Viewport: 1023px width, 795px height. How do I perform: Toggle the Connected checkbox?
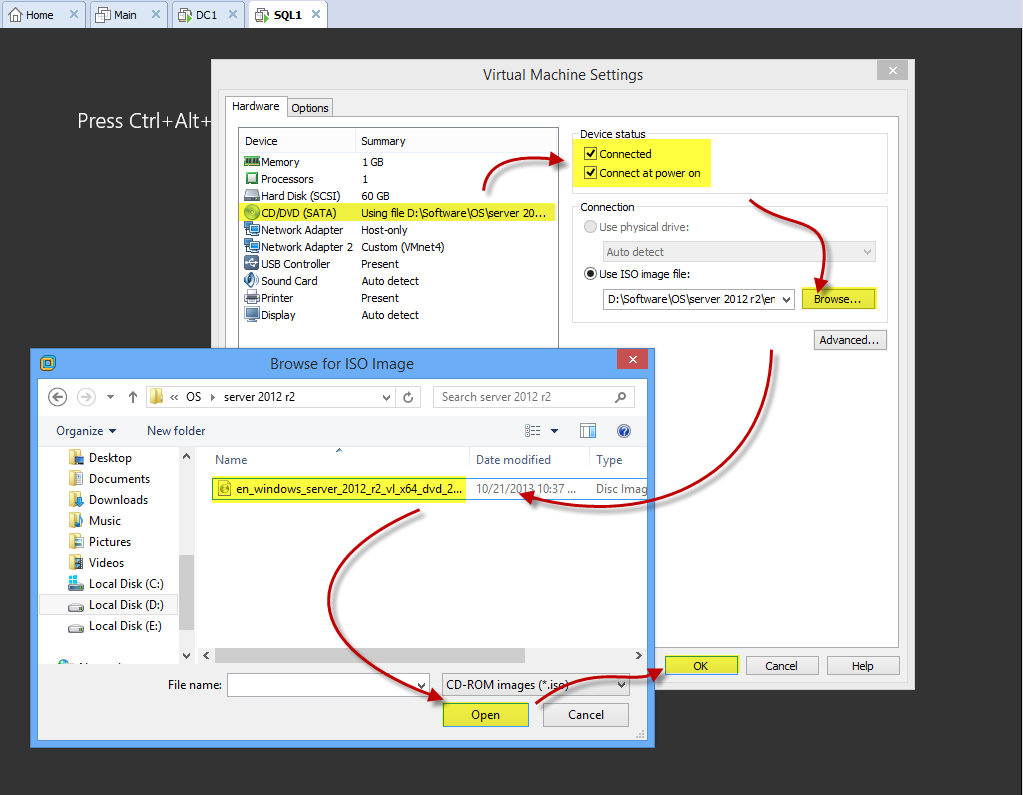pyautogui.click(x=590, y=153)
